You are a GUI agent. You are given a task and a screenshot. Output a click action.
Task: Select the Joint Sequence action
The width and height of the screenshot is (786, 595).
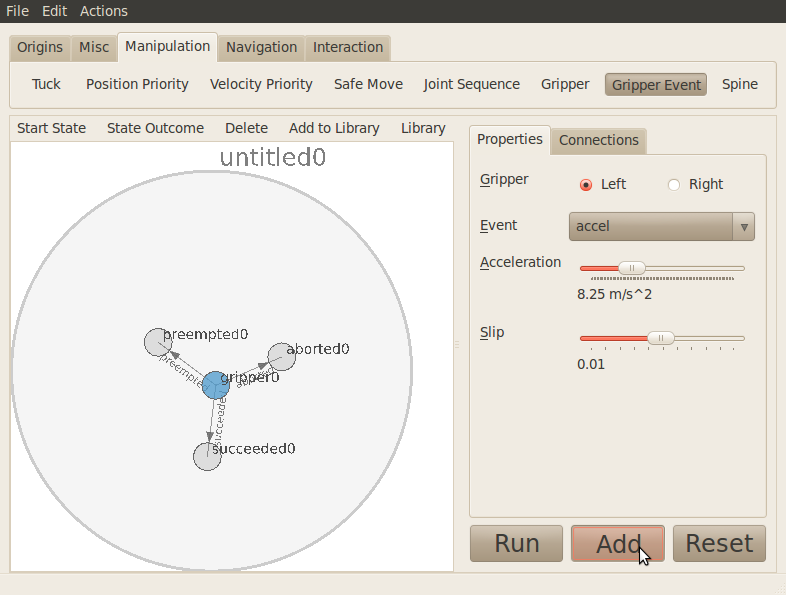point(471,84)
